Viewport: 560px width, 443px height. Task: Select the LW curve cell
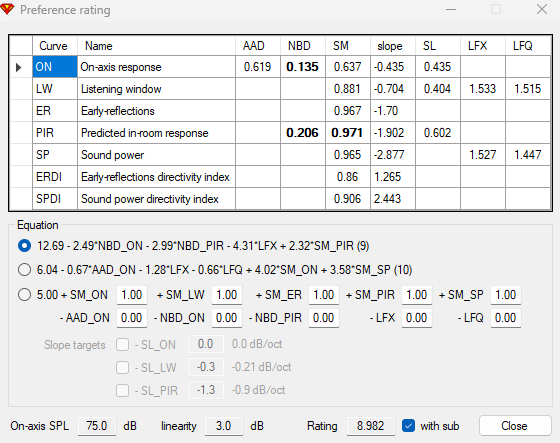[55, 89]
